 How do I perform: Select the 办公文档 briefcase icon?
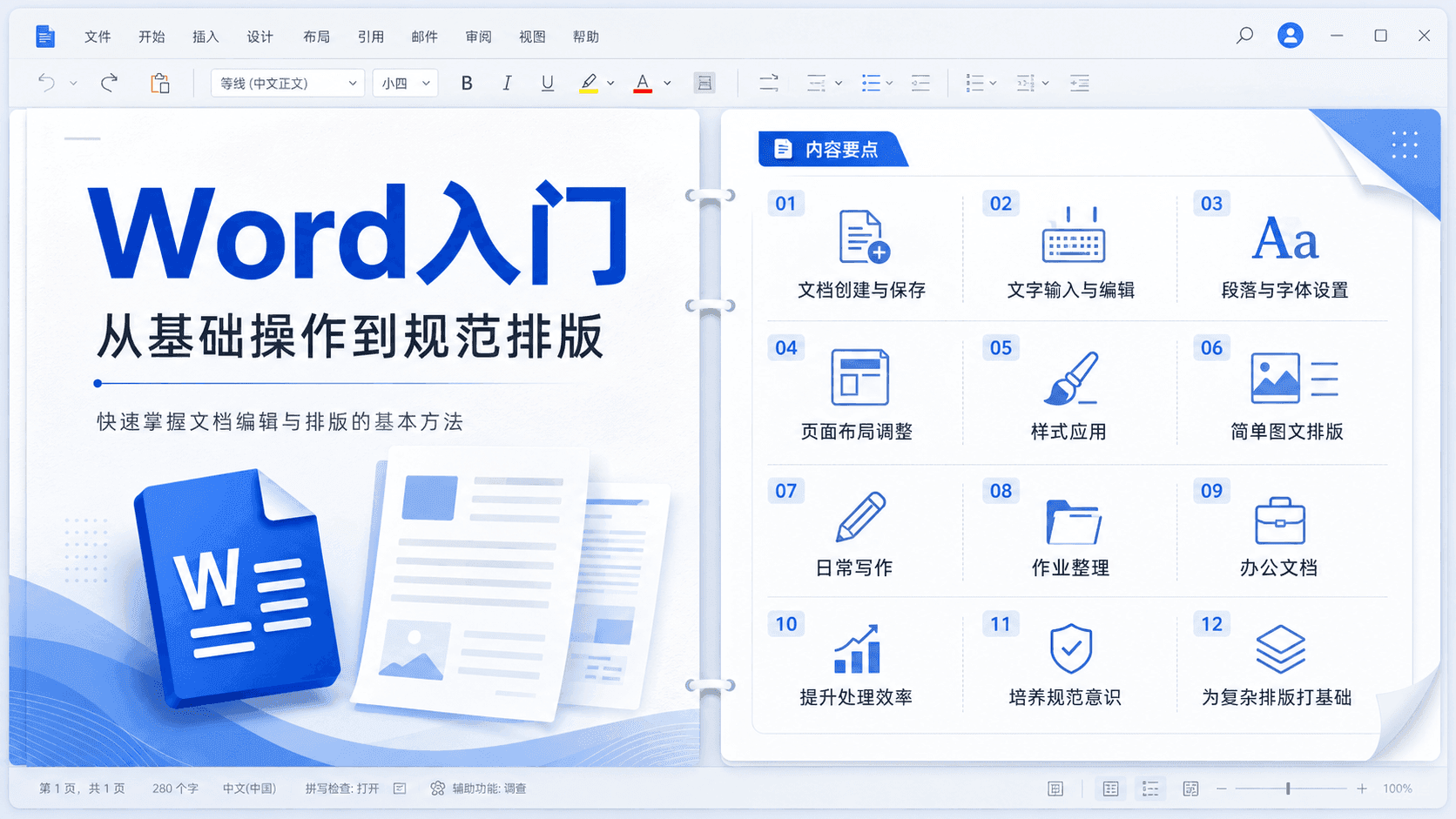click(1280, 520)
